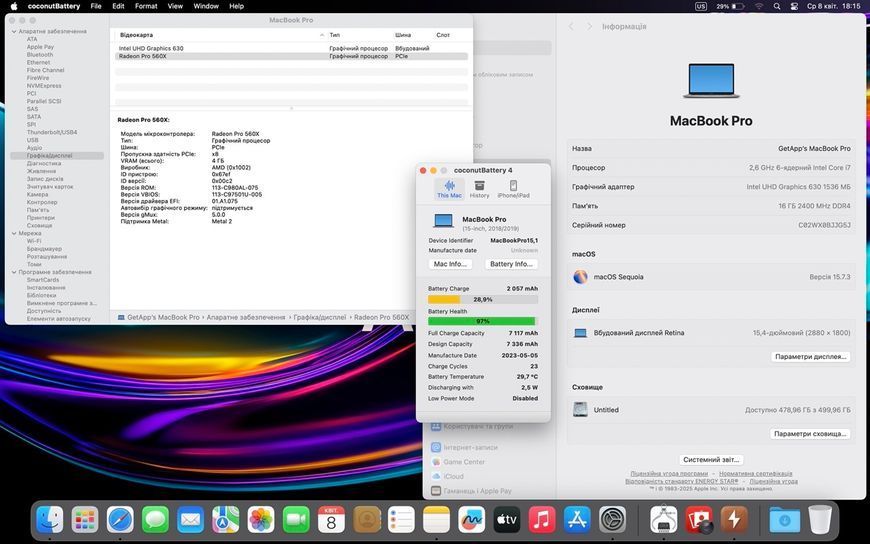Open the Ліцензійна угода програми link

(669, 474)
